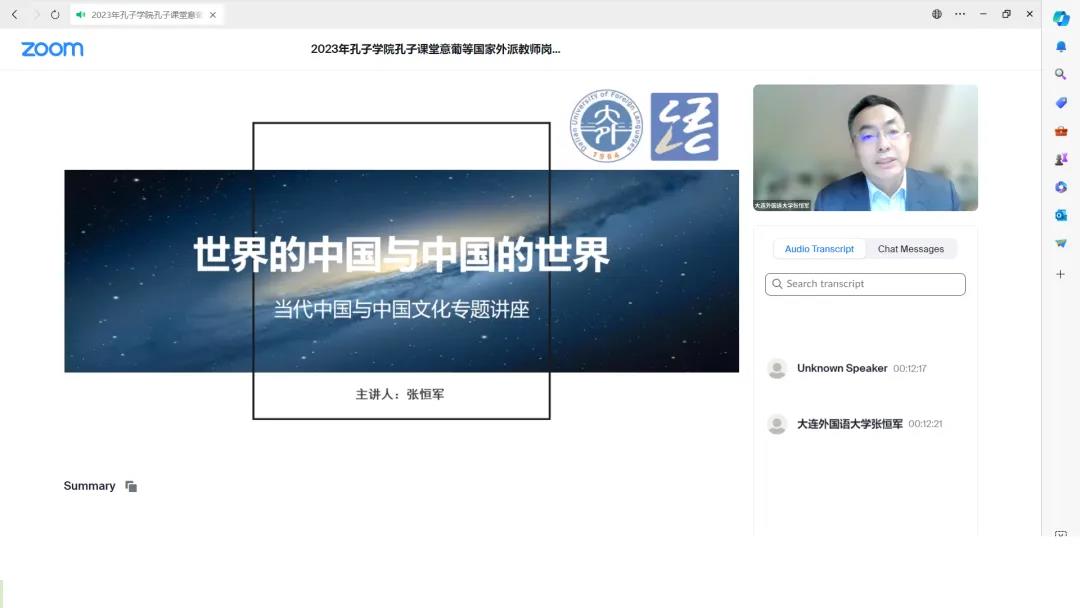Click the Zoom logo
The image size is (1080, 608).
click(x=52, y=49)
